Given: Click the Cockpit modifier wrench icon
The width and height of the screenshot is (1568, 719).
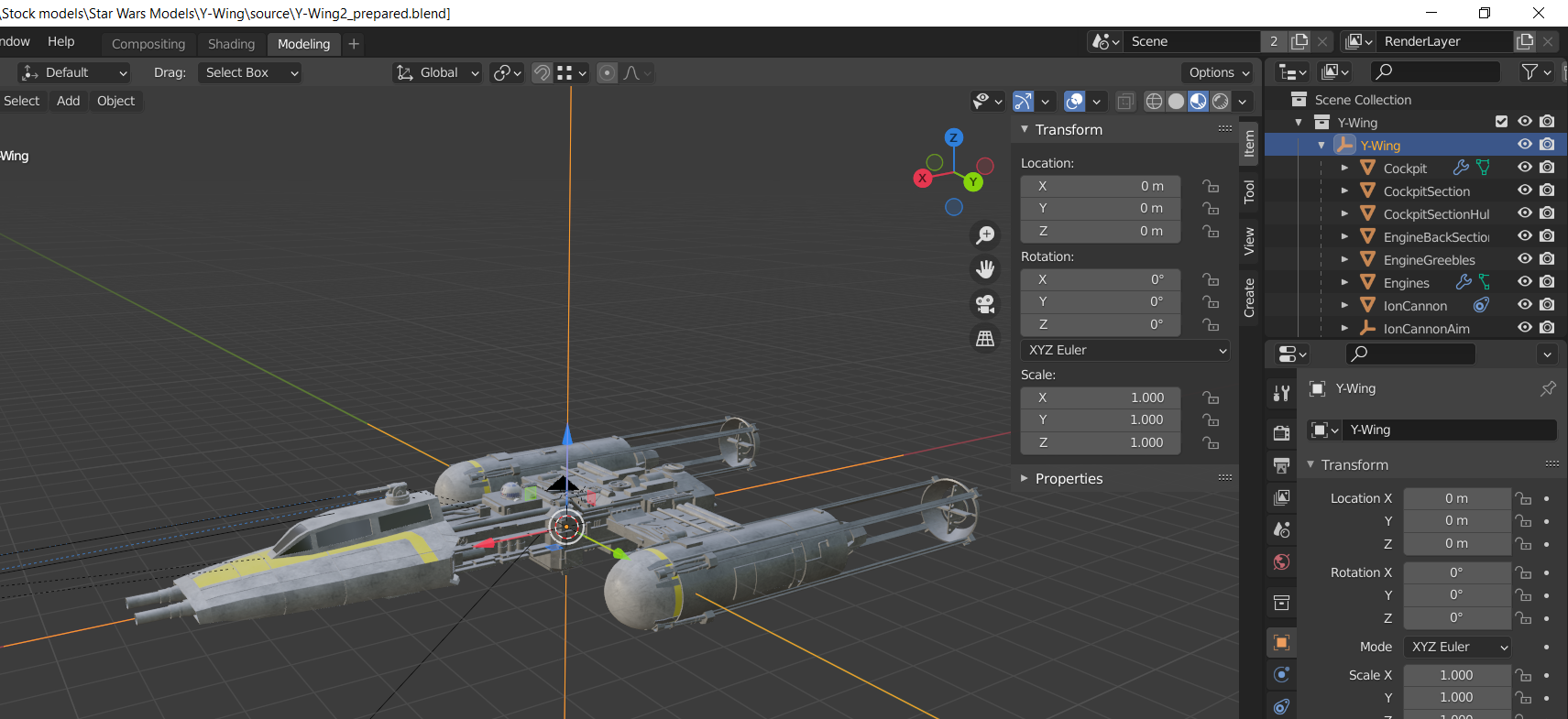Looking at the screenshot, I should [1461, 168].
